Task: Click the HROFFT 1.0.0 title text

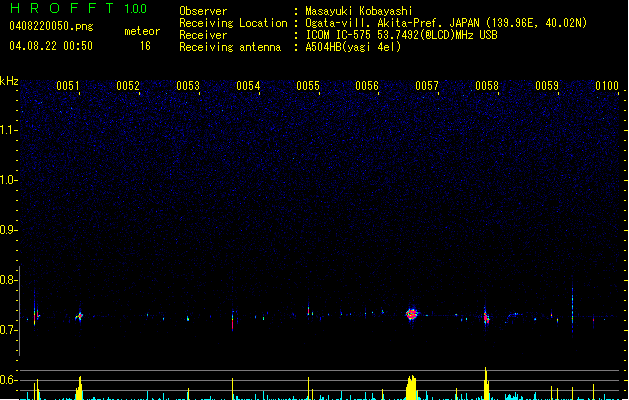Action: pyautogui.click(x=79, y=8)
